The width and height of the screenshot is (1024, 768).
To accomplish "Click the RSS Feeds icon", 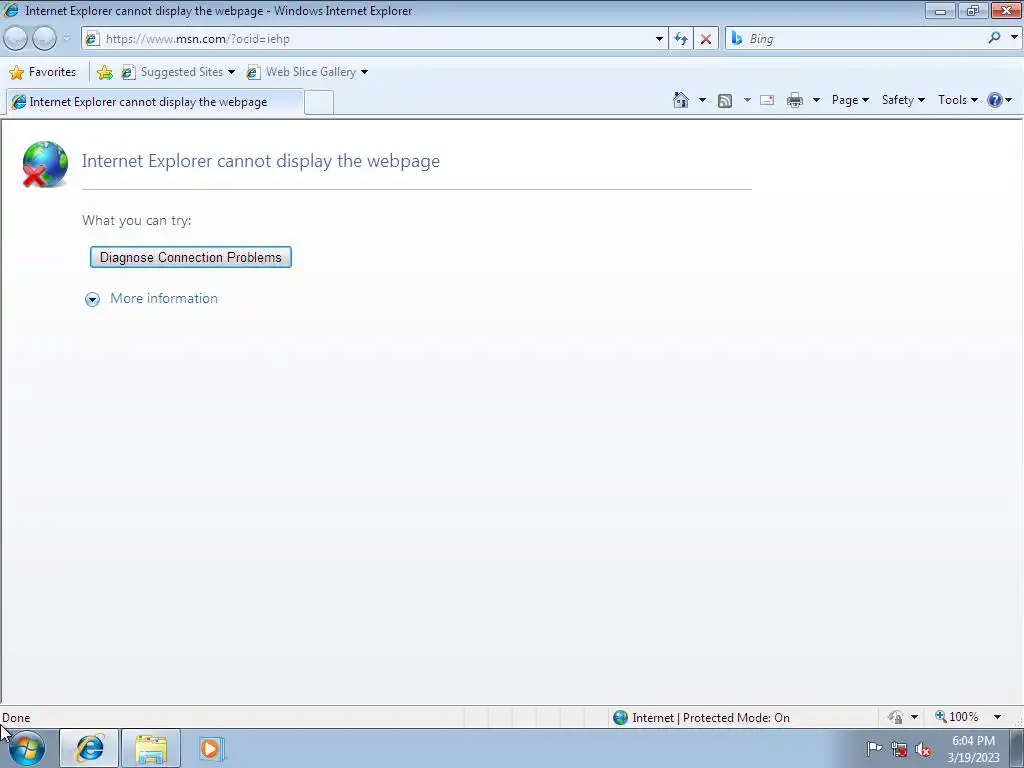I will (x=725, y=101).
